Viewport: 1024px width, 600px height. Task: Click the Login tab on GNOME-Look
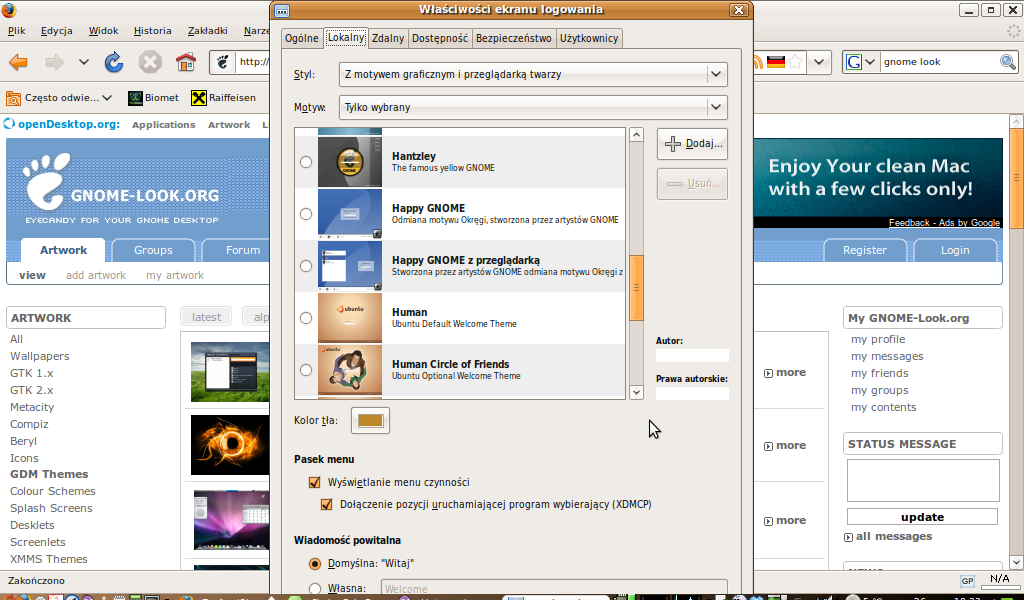[955, 250]
